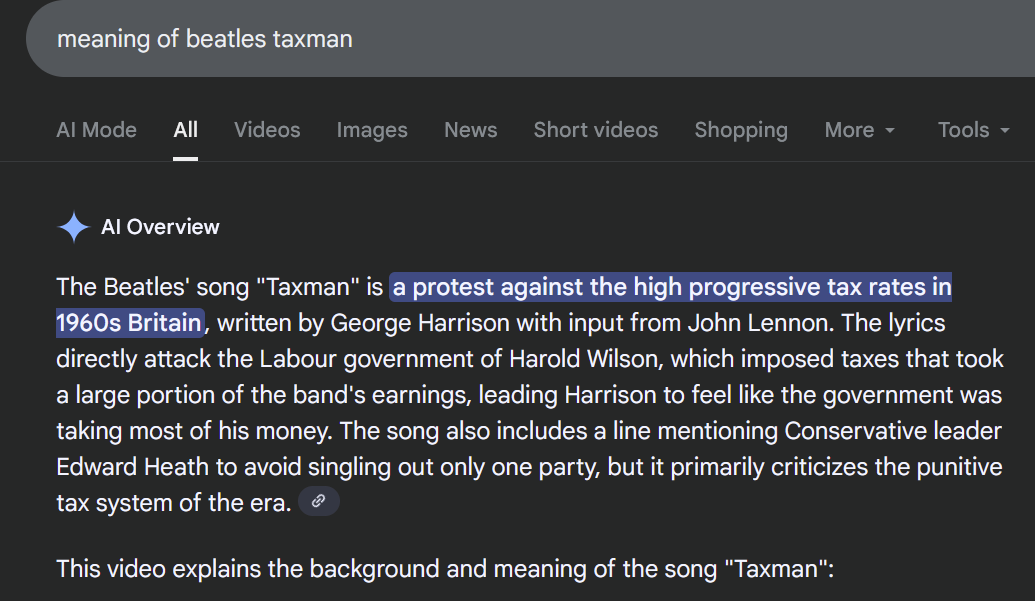Viewport: 1035px width, 601px height.
Task: Open the Videos tab
Action: [x=267, y=130]
